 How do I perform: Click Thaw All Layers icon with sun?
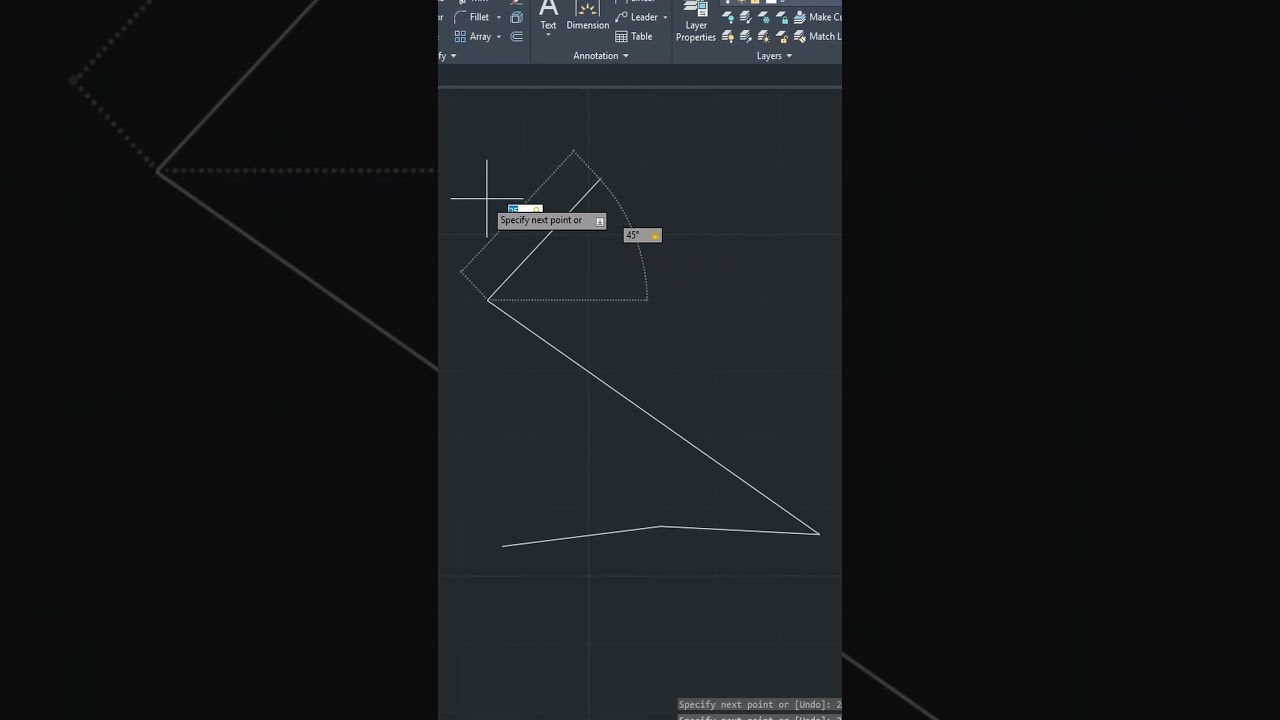coord(764,36)
